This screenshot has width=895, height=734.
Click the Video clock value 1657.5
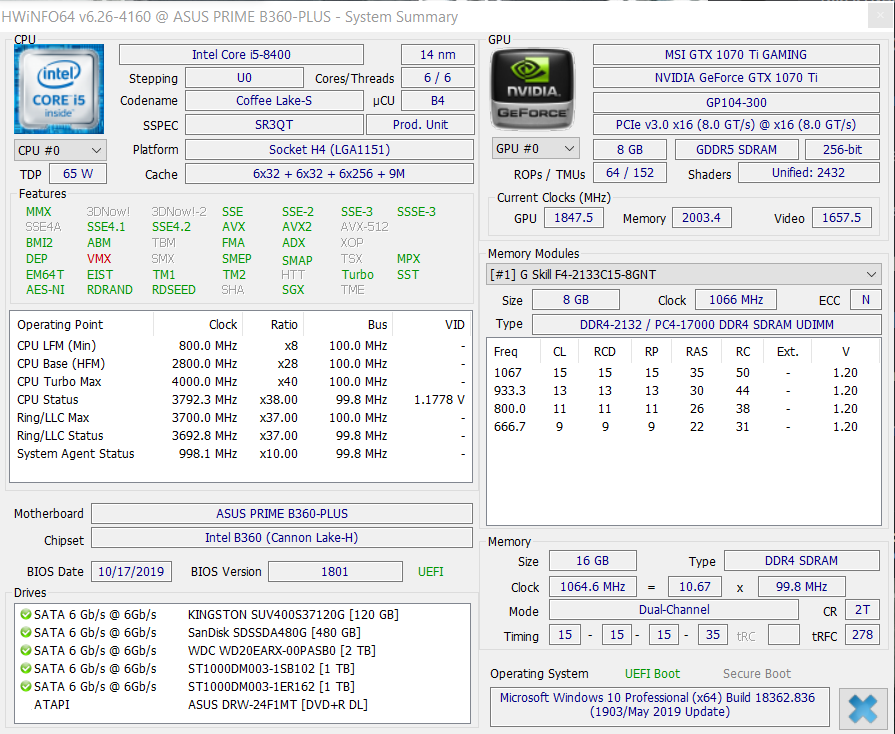coord(842,218)
